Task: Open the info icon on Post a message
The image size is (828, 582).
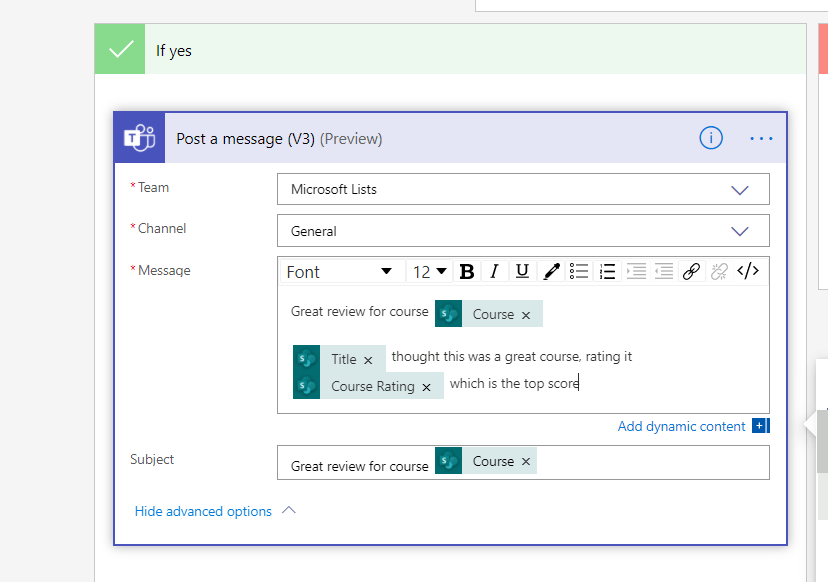Action: (711, 139)
